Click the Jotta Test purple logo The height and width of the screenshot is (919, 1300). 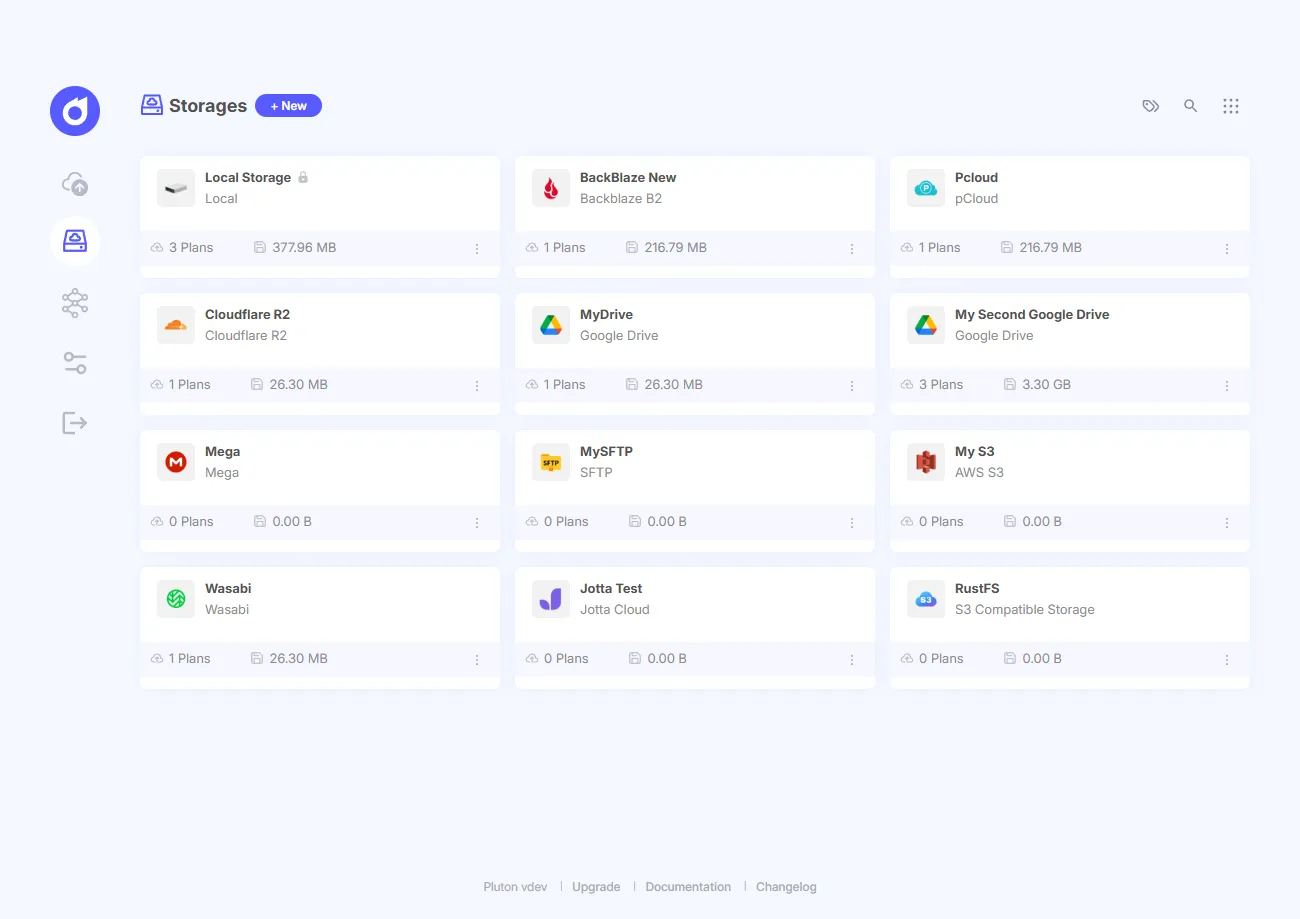pos(551,599)
